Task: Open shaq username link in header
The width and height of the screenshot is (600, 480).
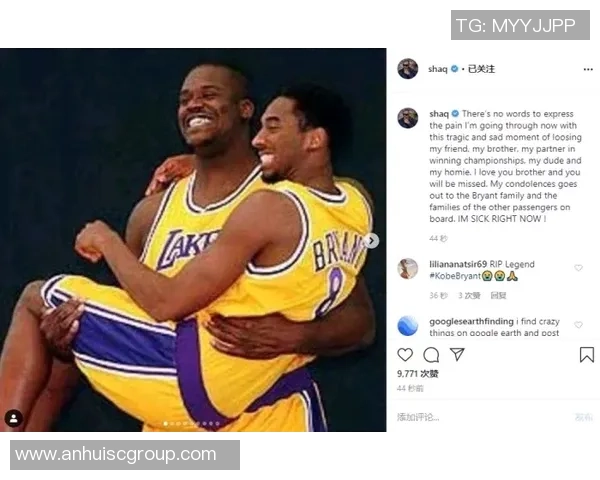Action: pos(437,69)
